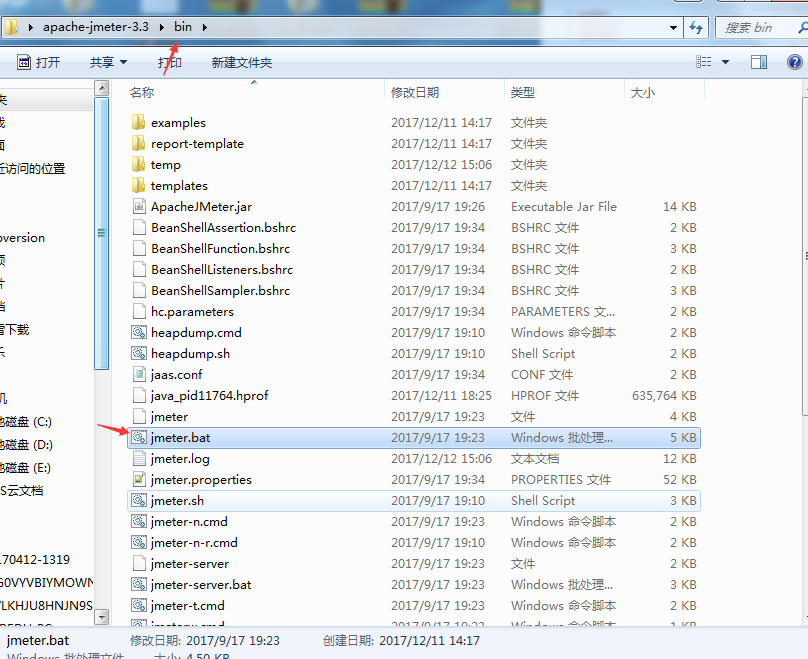Click the change view icon
This screenshot has height=659, width=808.
pos(703,62)
